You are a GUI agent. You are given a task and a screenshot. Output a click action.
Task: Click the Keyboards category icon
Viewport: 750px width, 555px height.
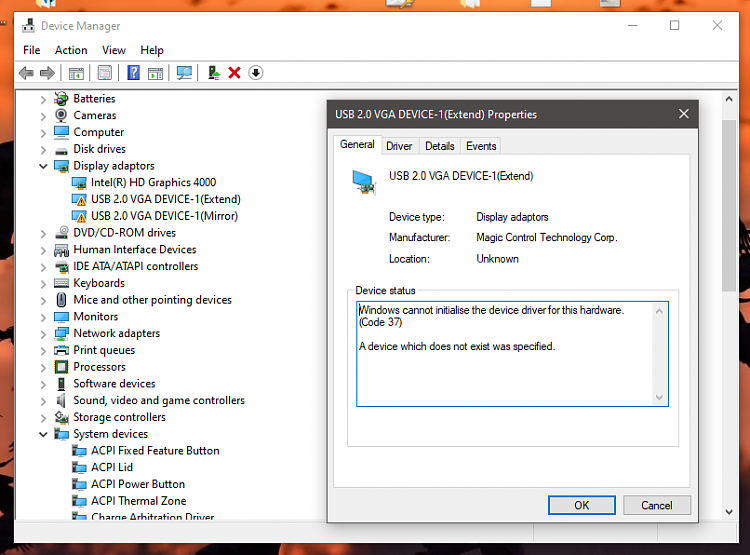pos(61,283)
